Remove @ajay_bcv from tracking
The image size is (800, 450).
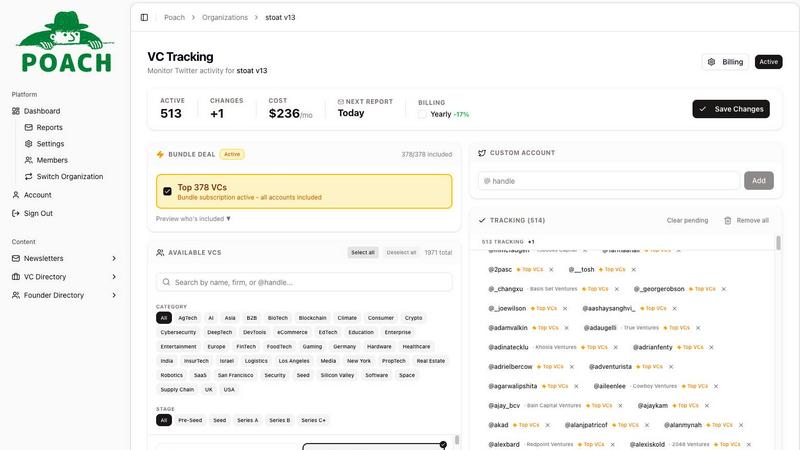coord(620,406)
